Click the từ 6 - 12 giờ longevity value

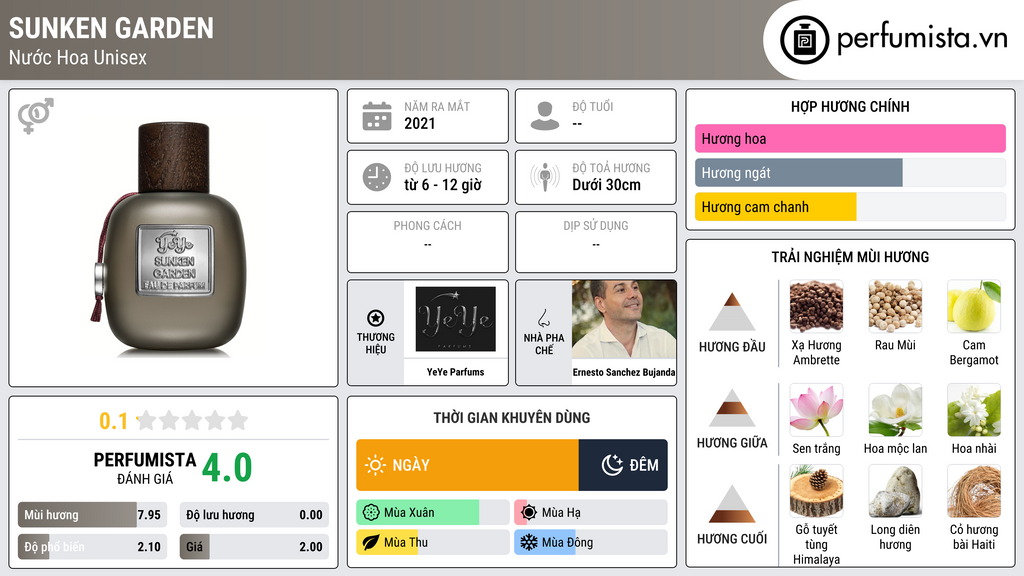(x=443, y=185)
